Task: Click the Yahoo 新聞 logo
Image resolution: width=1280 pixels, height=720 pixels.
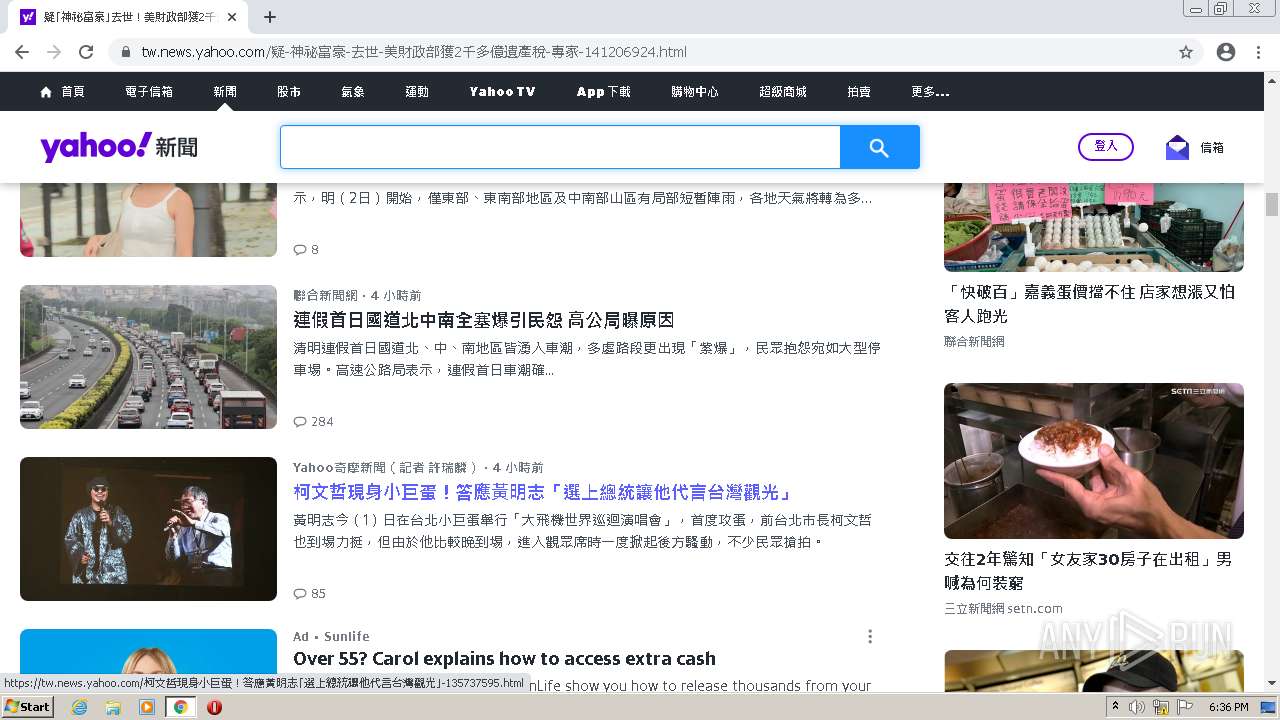Action: [x=119, y=147]
